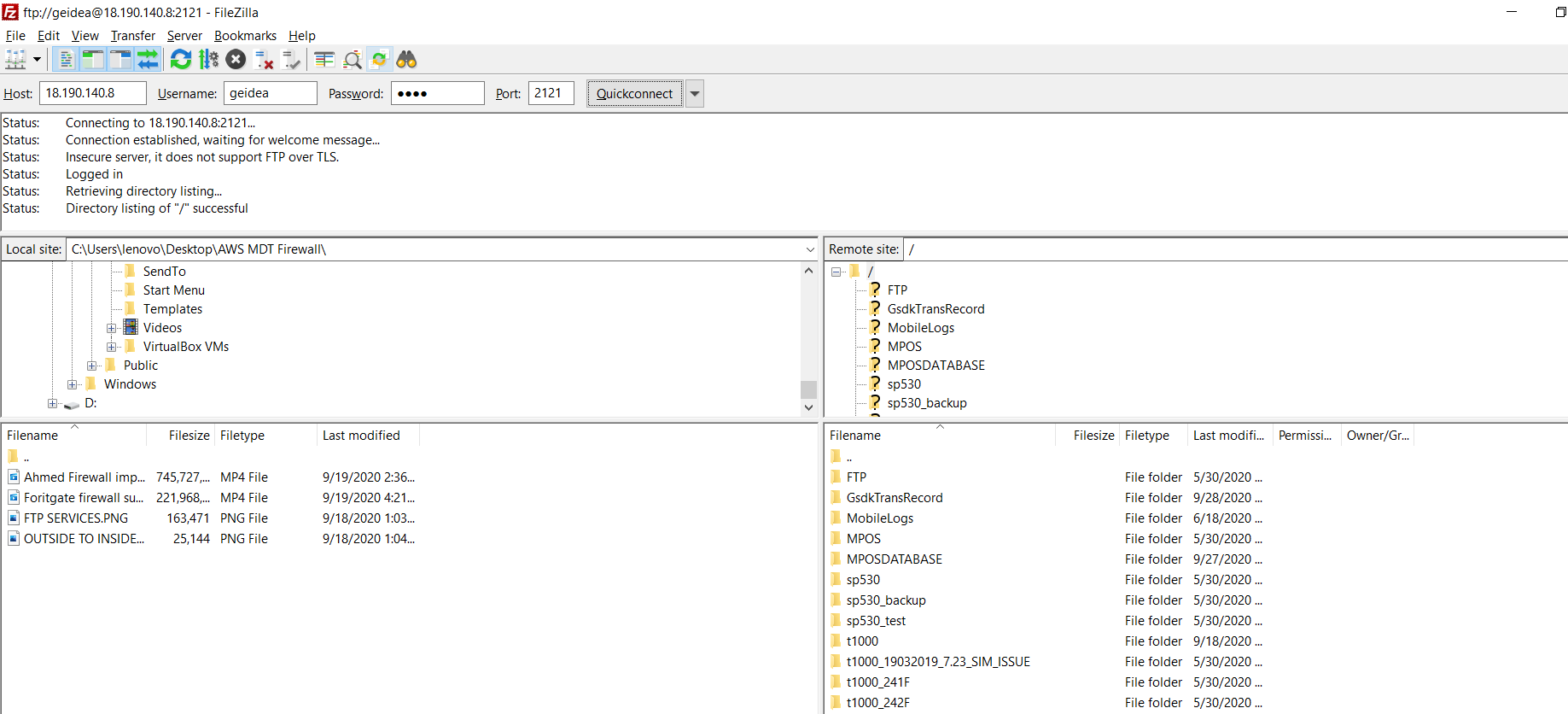Open the Local site path dropdown
This screenshot has width=1568, height=714.
click(x=810, y=249)
